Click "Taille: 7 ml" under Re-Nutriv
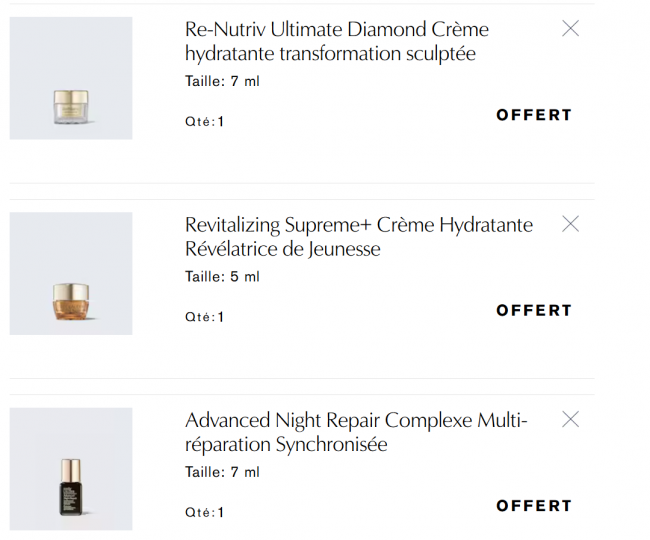Viewport: 650px width, 540px height. pyautogui.click(x=222, y=81)
